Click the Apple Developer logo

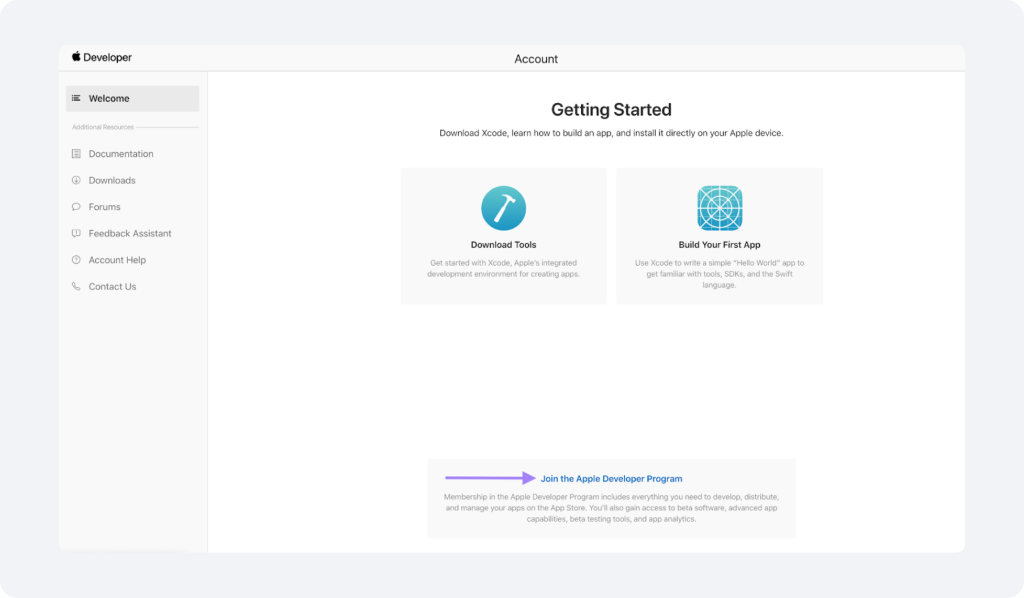click(102, 57)
